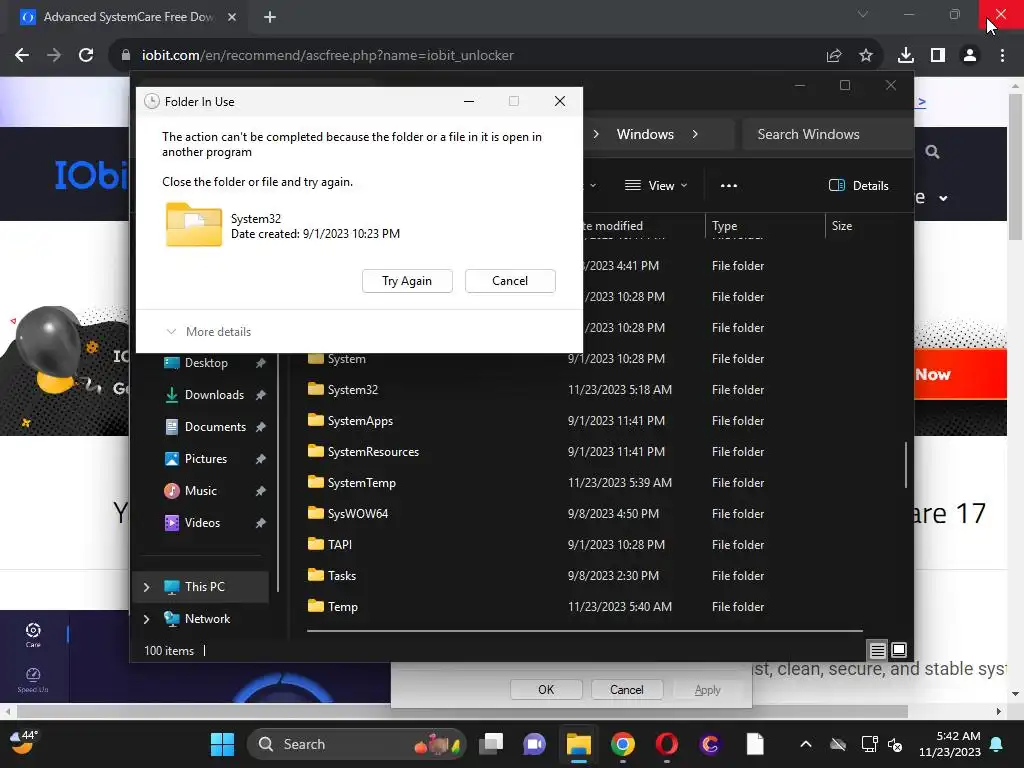Open Google Chrome from taskbar
This screenshot has width=1024, height=768.
pos(623,744)
